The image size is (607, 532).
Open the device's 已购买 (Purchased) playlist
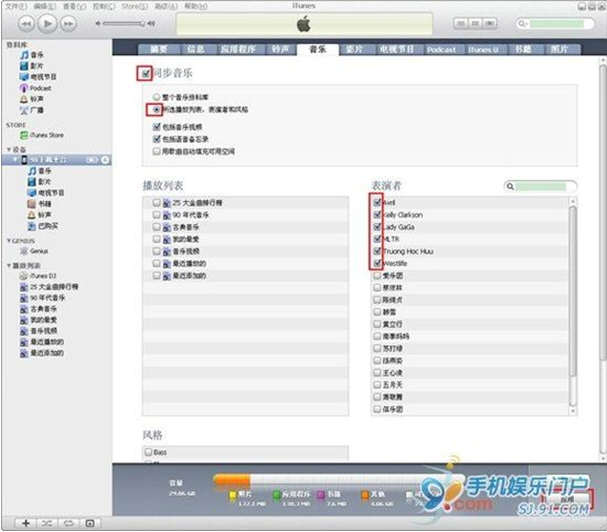coord(43,226)
